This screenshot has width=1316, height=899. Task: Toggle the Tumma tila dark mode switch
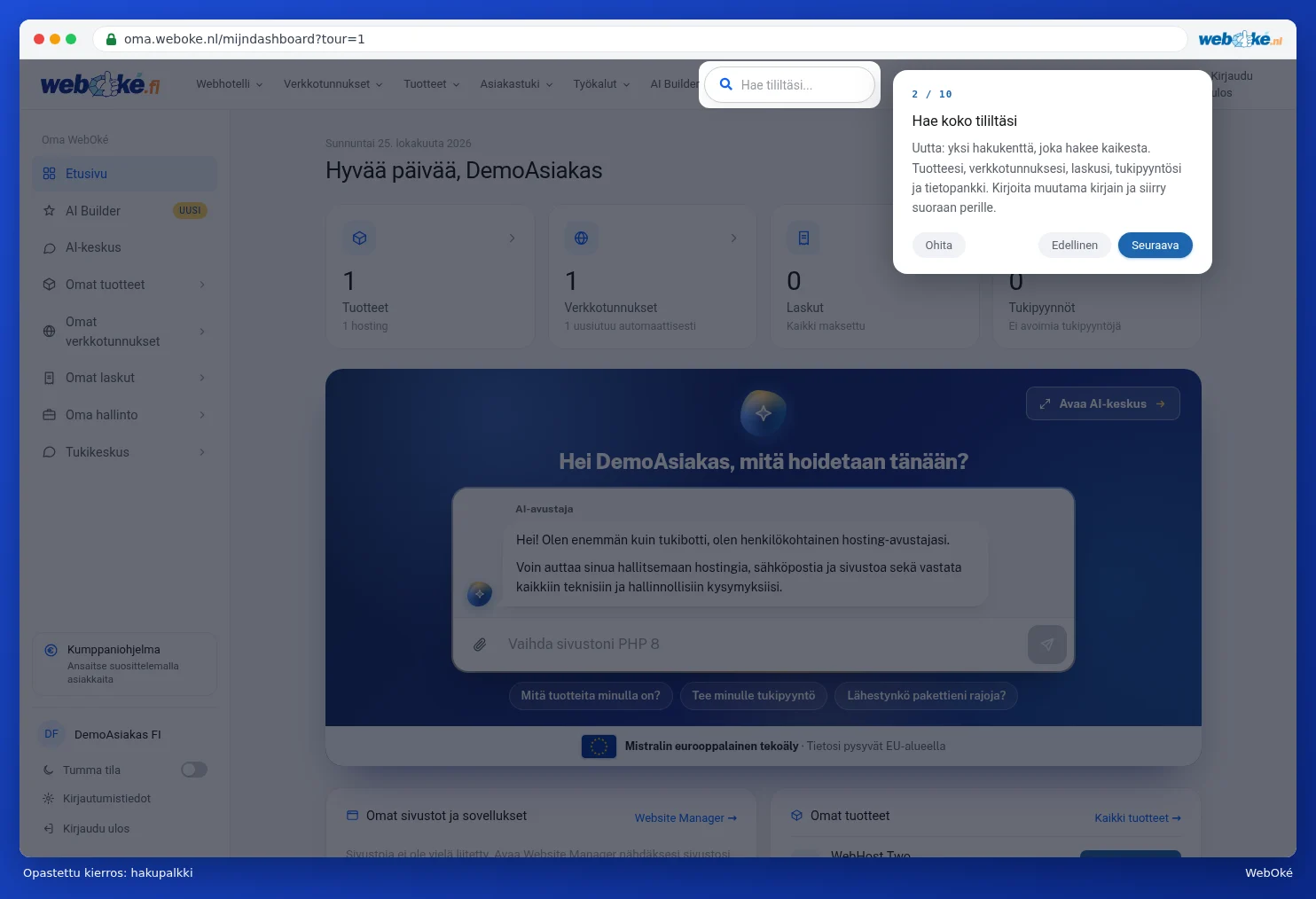(194, 770)
